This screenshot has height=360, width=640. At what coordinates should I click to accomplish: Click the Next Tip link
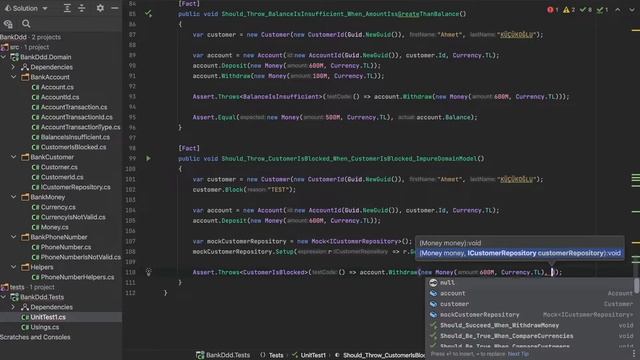pyautogui.click(x=518, y=354)
